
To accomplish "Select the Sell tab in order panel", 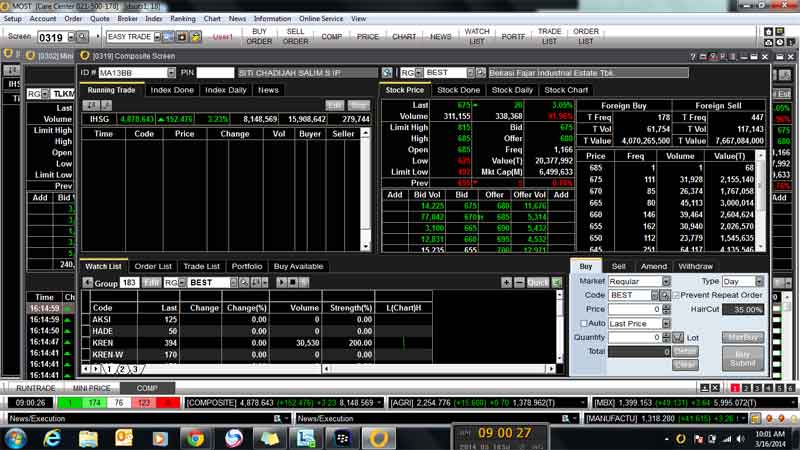I will pyautogui.click(x=618, y=267).
